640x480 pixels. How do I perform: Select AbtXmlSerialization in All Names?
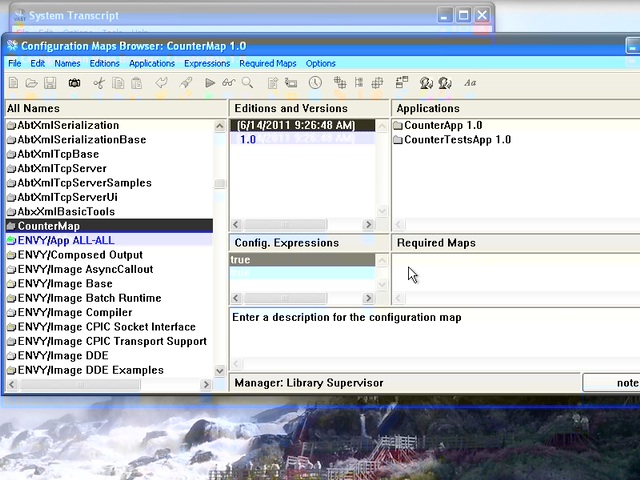click(109, 125)
